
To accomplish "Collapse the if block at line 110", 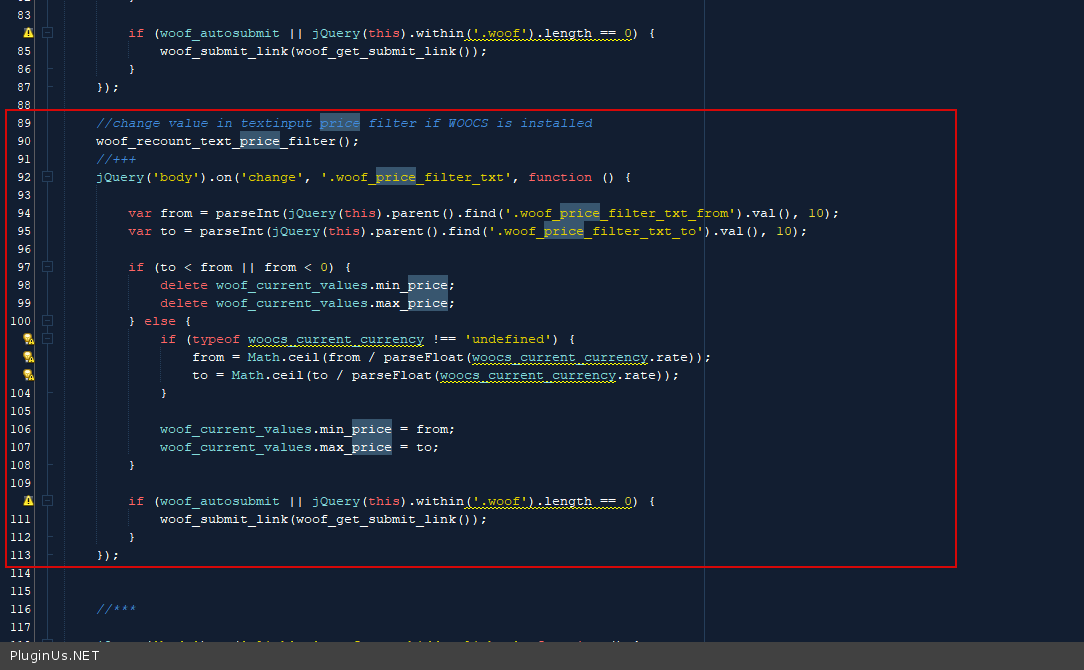I will (x=47, y=501).
